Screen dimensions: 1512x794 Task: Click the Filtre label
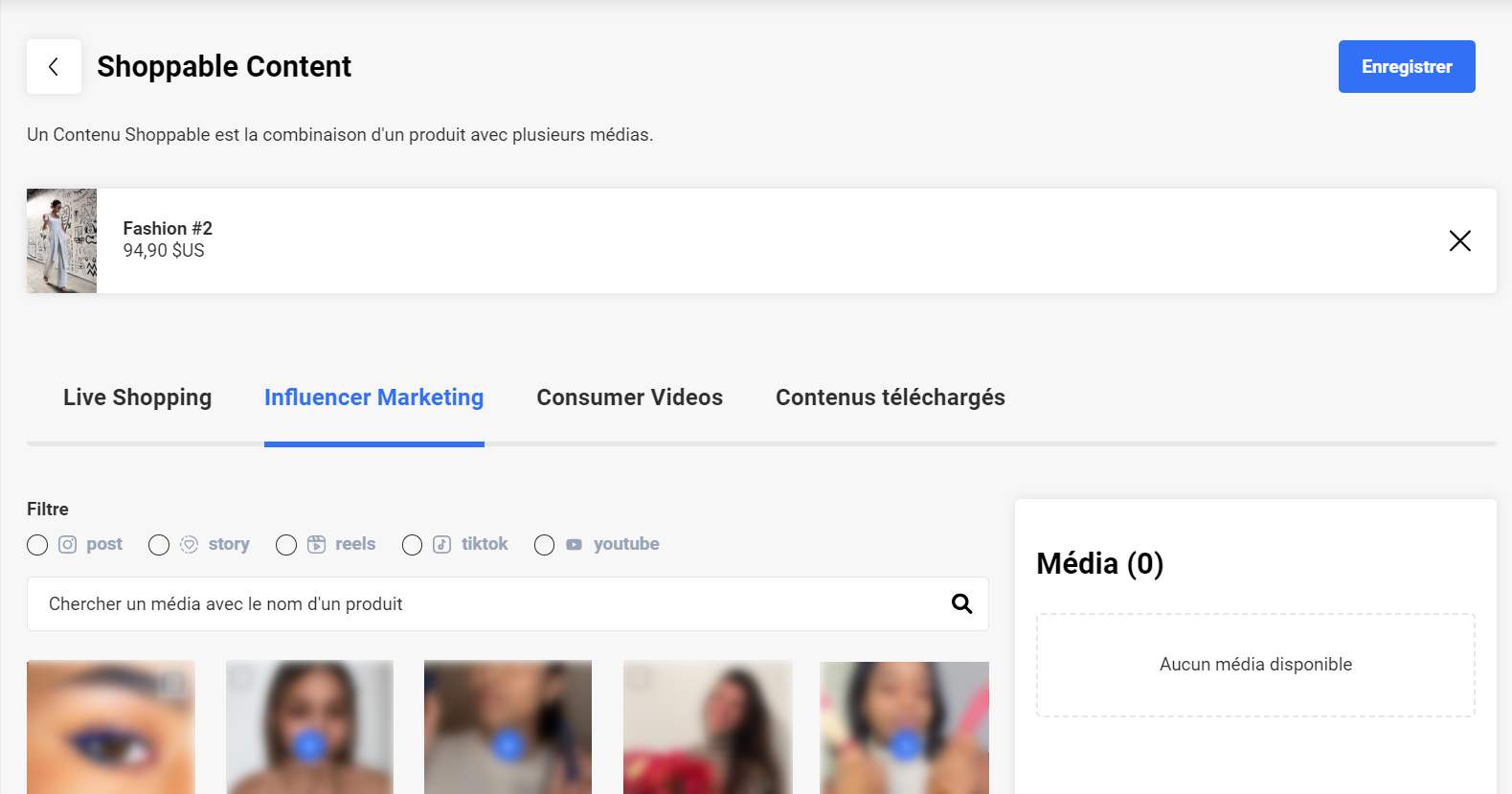click(x=48, y=509)
